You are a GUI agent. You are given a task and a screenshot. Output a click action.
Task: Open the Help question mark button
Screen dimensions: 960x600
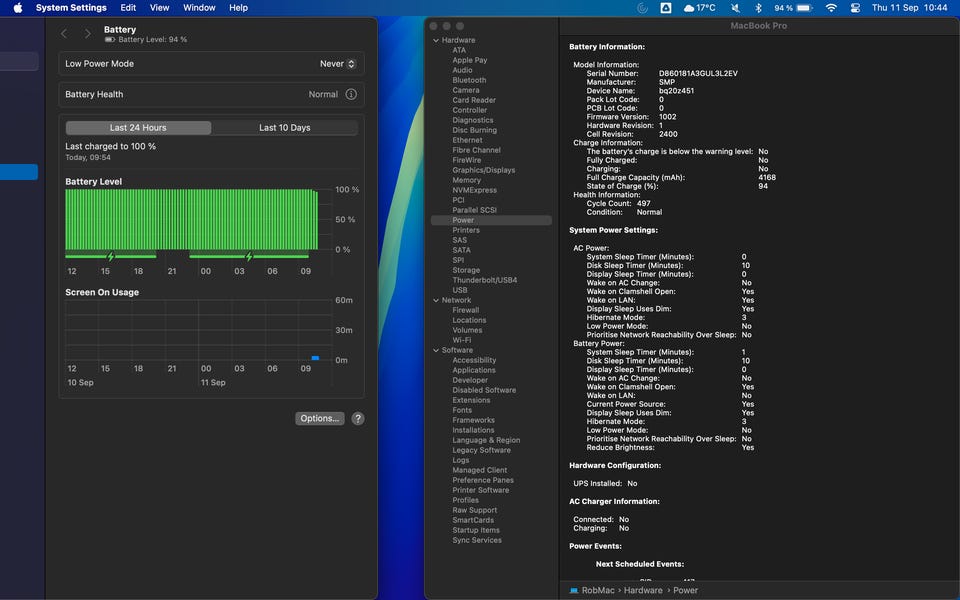[358, 419]
